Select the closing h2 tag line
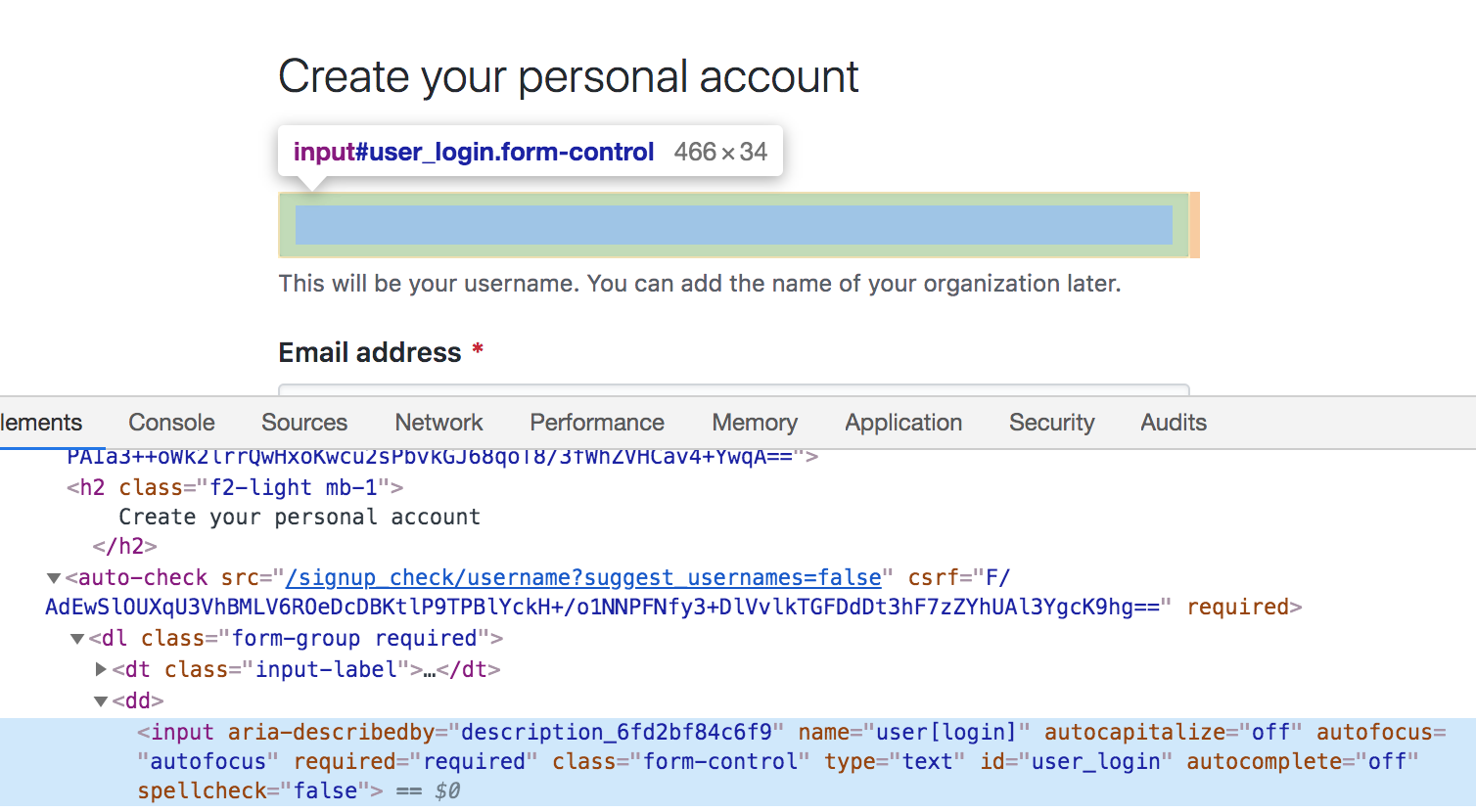This screenshot has height=812, width=1476. pyautogui.click(x=124, y=546)
